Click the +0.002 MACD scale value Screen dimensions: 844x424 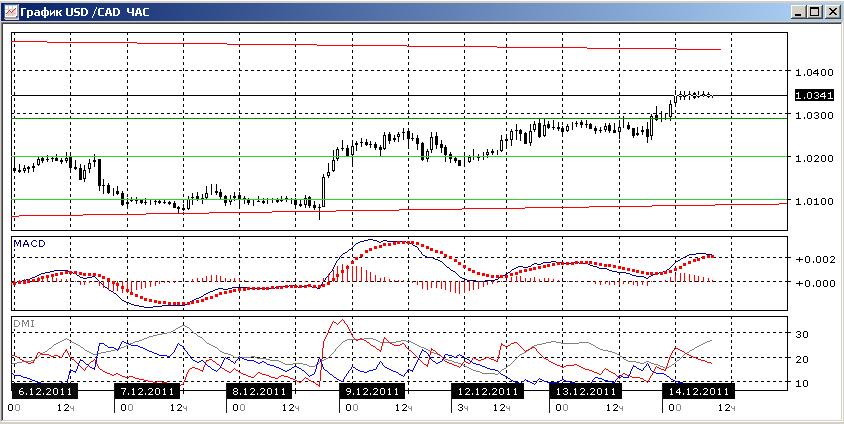pyautogui.click(x=814, y=259)
